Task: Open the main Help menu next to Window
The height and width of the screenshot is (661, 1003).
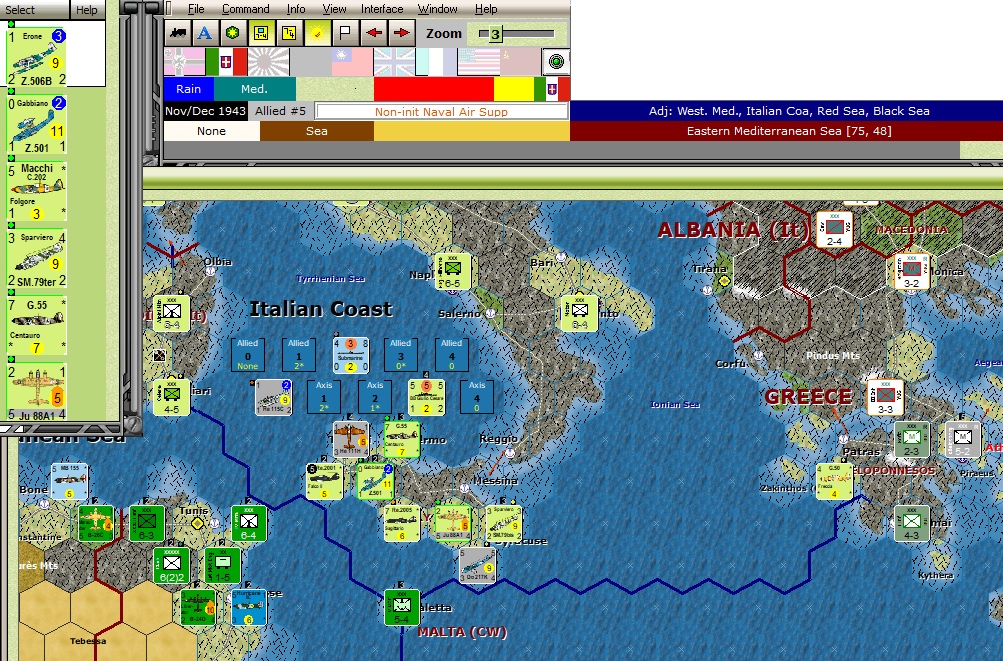Action: tap(486, 9)
